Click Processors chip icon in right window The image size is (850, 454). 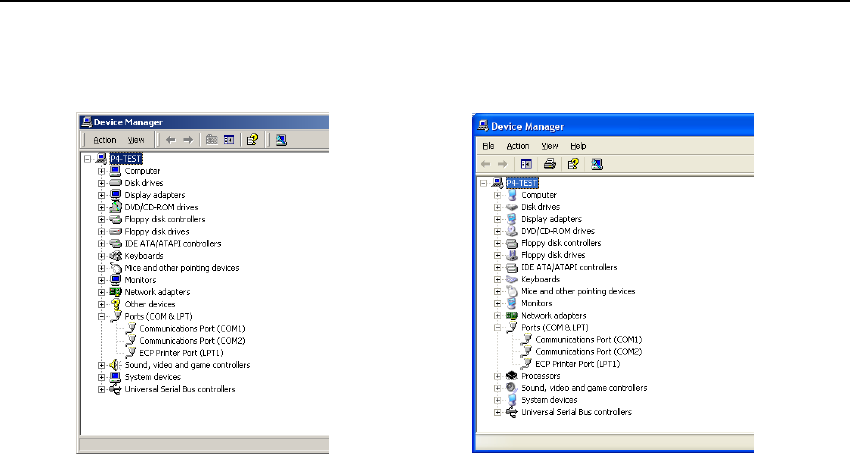coord(511,376)
